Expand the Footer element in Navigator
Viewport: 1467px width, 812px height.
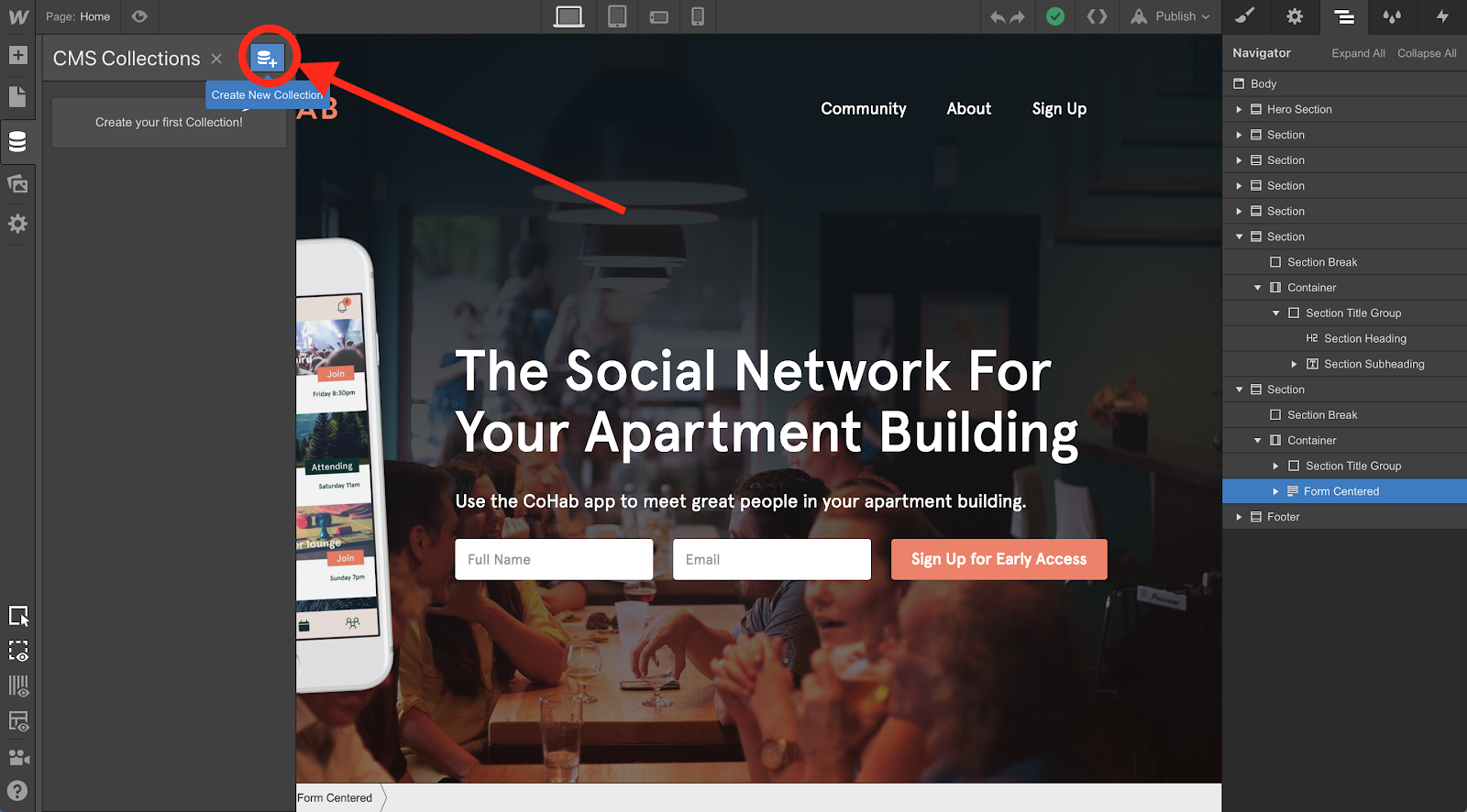click(1239, 517)
